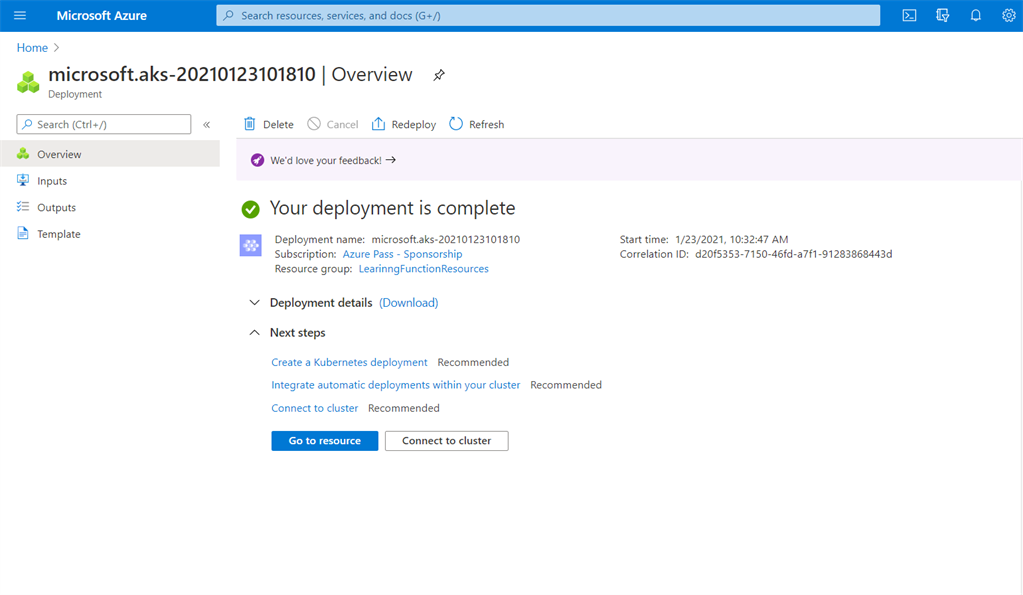Collapse the sidebar with the double chevron

206,124
